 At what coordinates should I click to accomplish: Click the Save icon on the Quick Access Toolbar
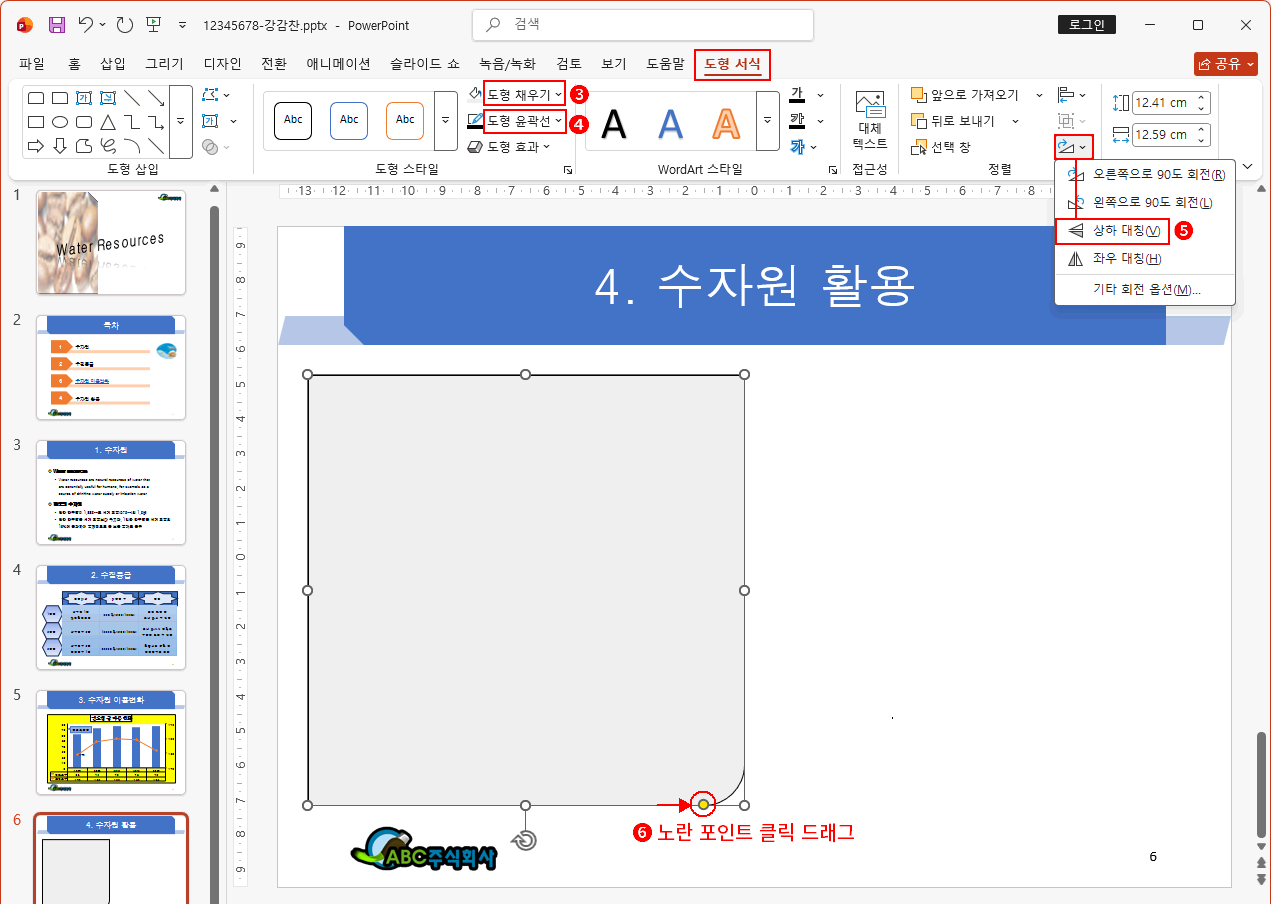[x=57, y=24]
